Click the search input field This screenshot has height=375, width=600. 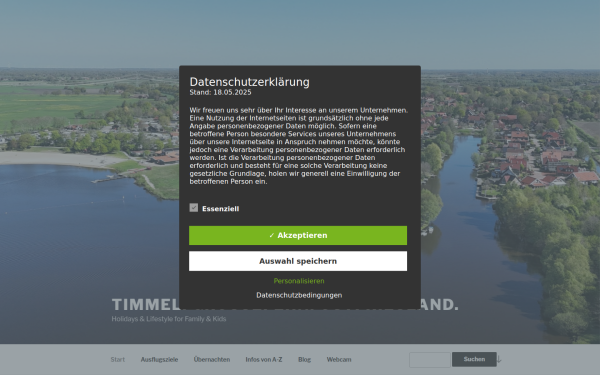[430, 360]
